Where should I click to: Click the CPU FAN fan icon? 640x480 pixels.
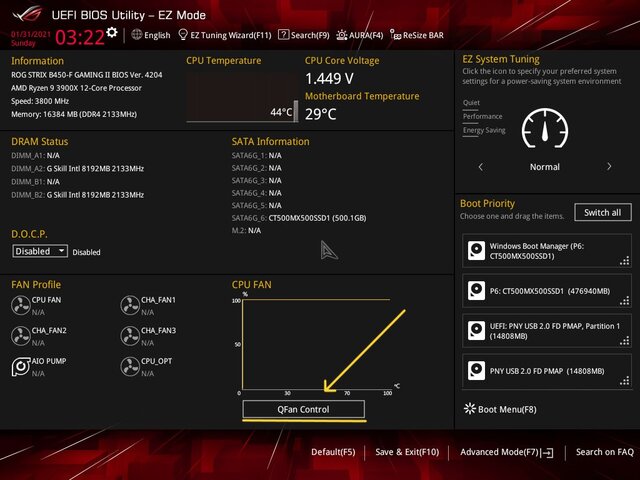click(20, 305)
